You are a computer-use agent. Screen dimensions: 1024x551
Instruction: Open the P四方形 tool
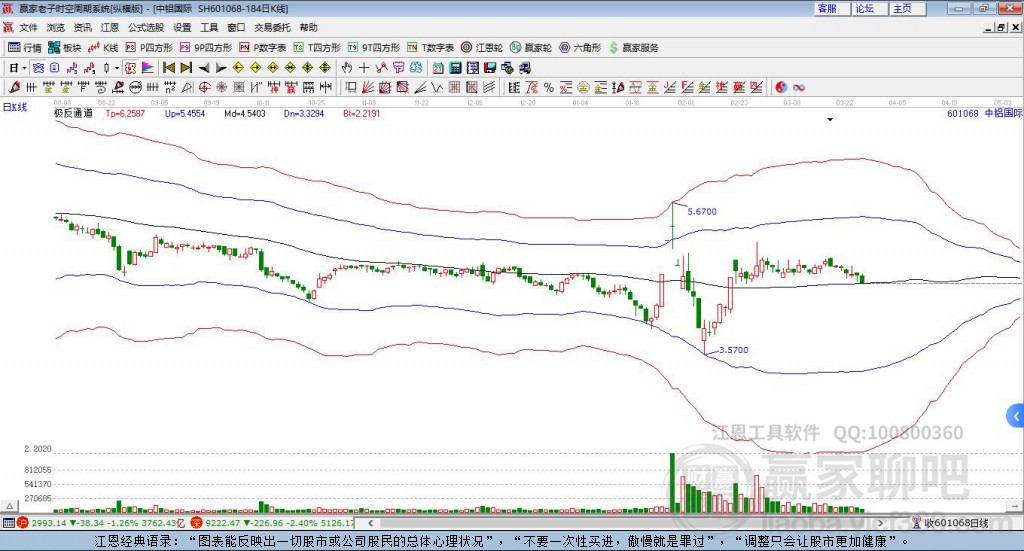coord(149,48)
